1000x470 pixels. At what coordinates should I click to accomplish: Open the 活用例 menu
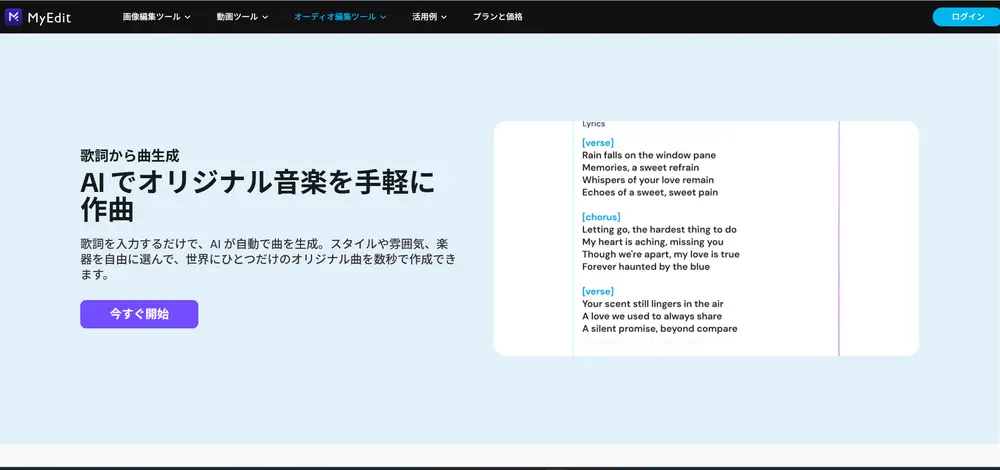(x=429, y=17)
